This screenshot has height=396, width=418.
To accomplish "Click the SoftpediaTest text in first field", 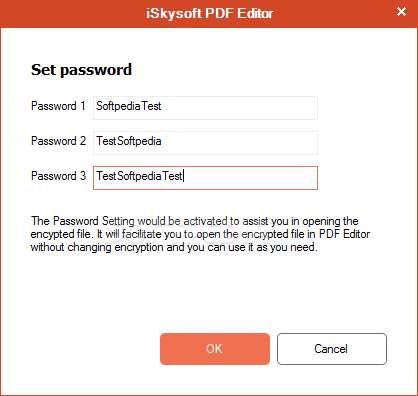I will [129, 106].
